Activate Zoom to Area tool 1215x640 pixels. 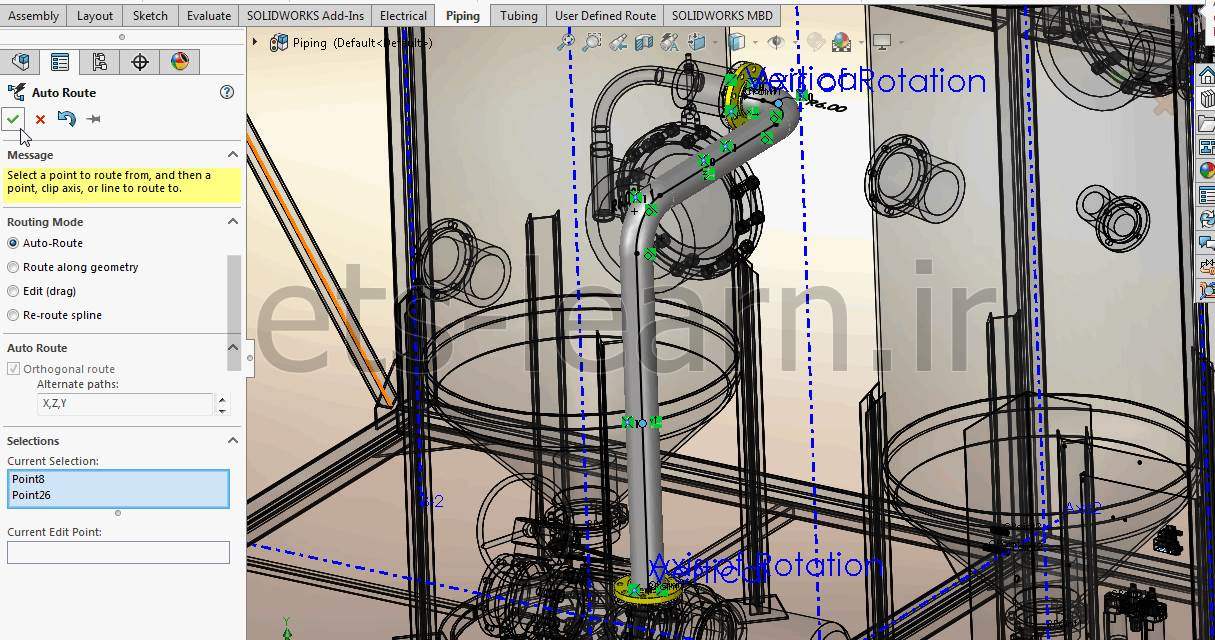(x=592, y=42)
